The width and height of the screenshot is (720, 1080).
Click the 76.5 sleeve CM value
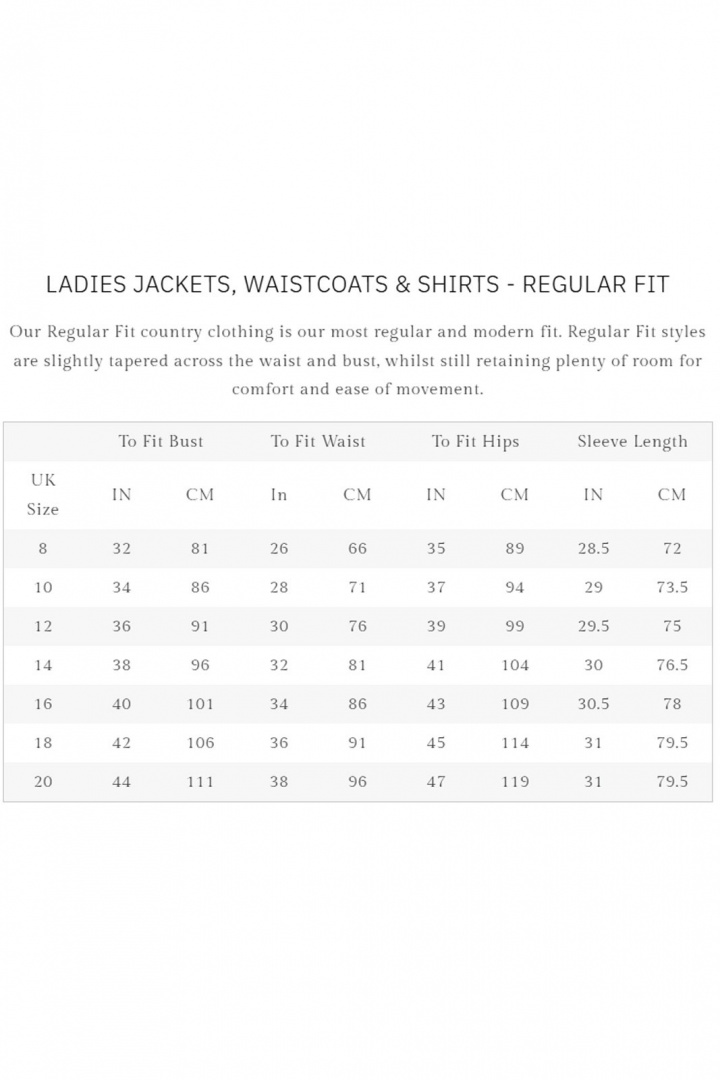(x=672, y=665)
